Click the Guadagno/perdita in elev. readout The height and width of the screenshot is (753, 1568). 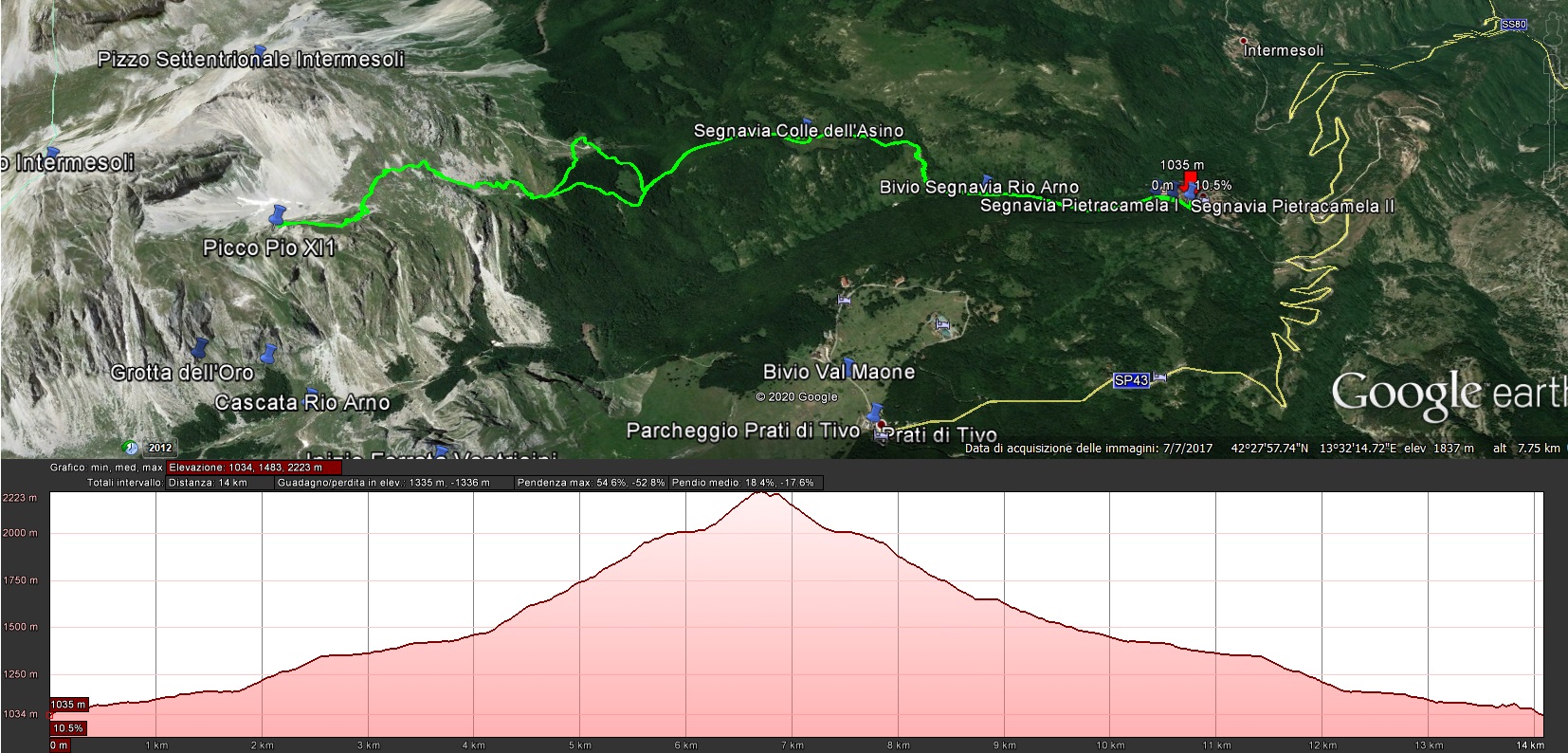coord(394,483)
